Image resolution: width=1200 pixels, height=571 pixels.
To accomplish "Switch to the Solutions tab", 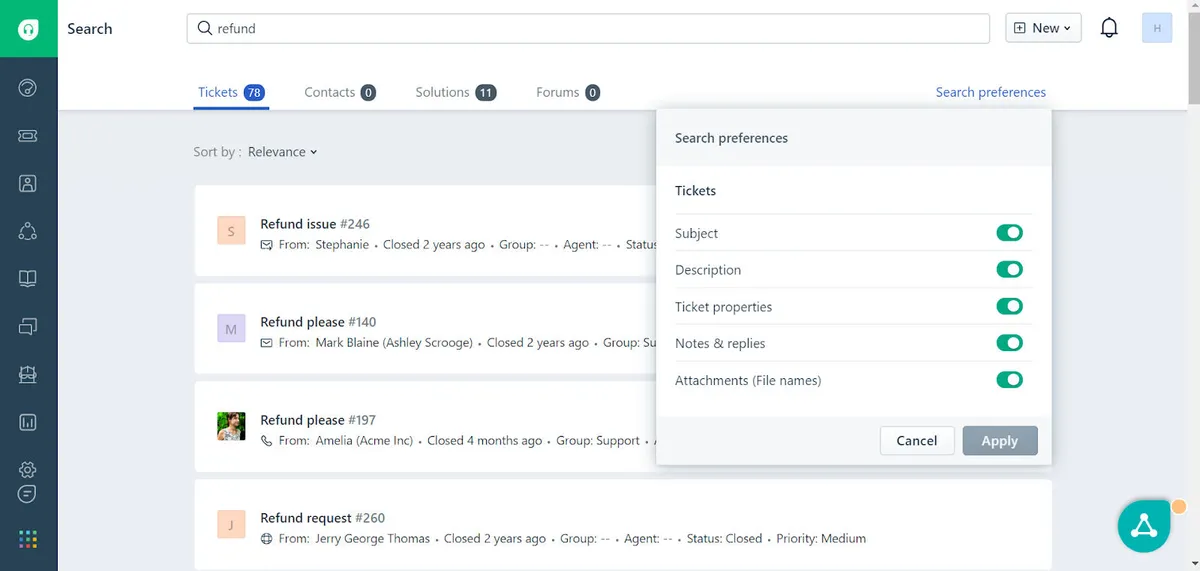I will [x=455, y=92].
